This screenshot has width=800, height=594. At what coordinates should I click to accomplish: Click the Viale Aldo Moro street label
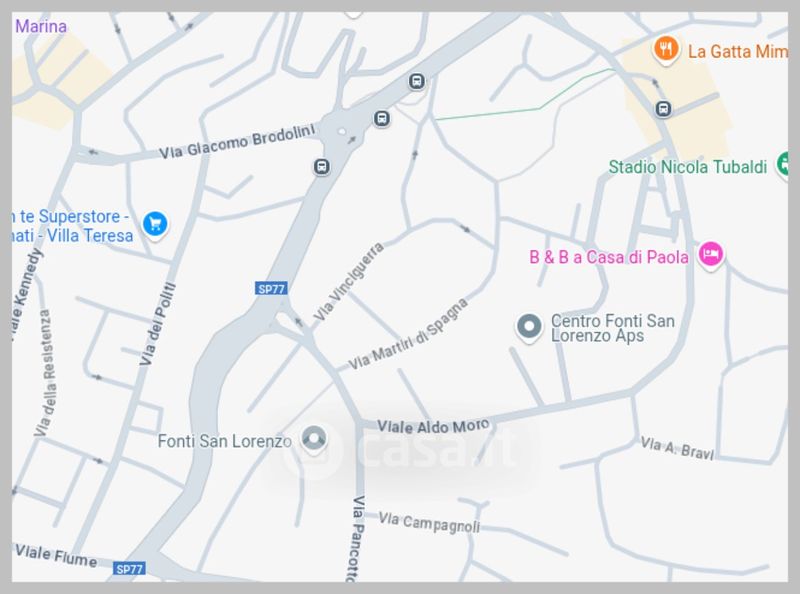433,427
